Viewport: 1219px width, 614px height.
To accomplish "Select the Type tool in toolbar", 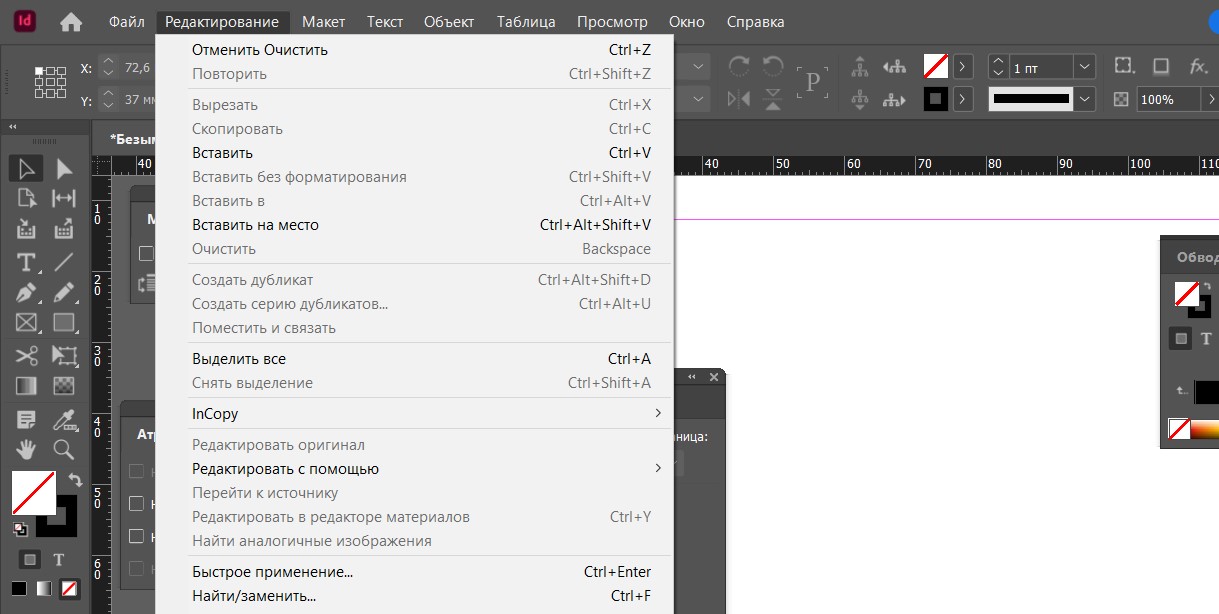I will pyautogui.click(x=26, y=262).
